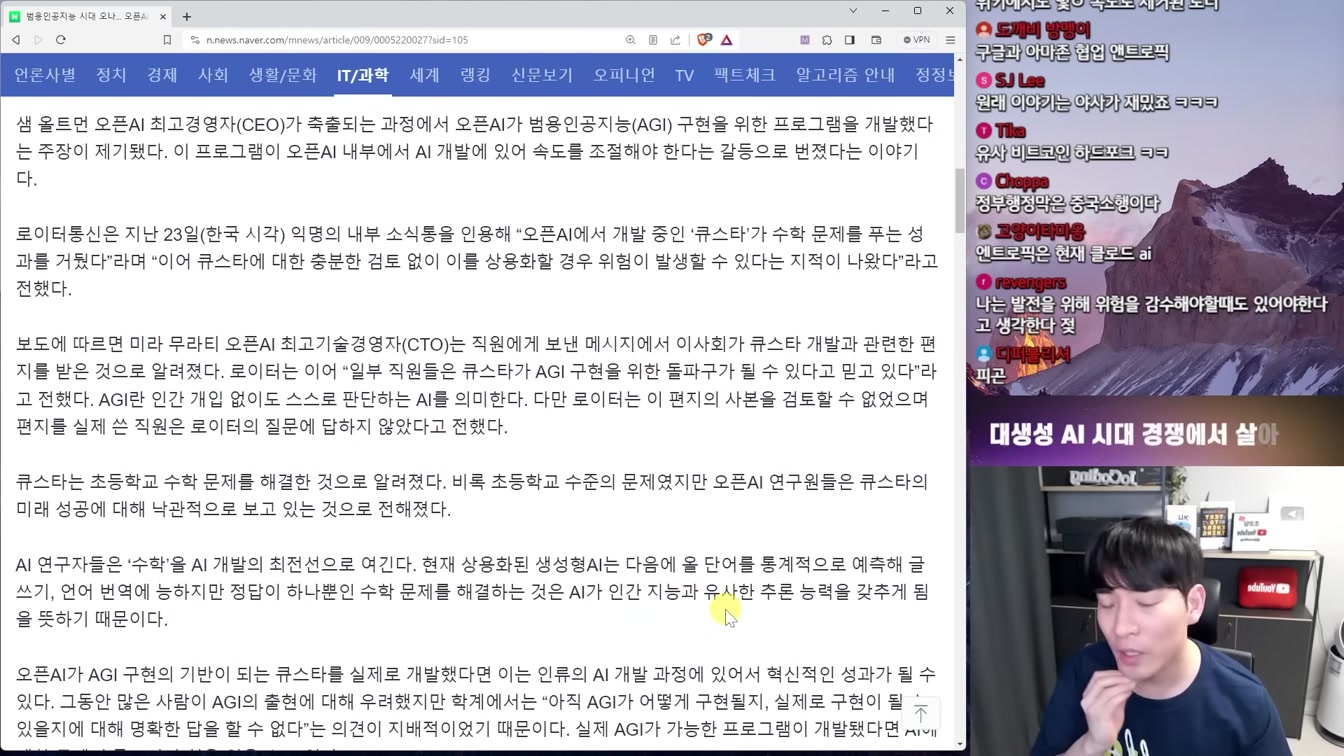Open the 경제 section
The image size is (1344, 756).
pos(162,75)
